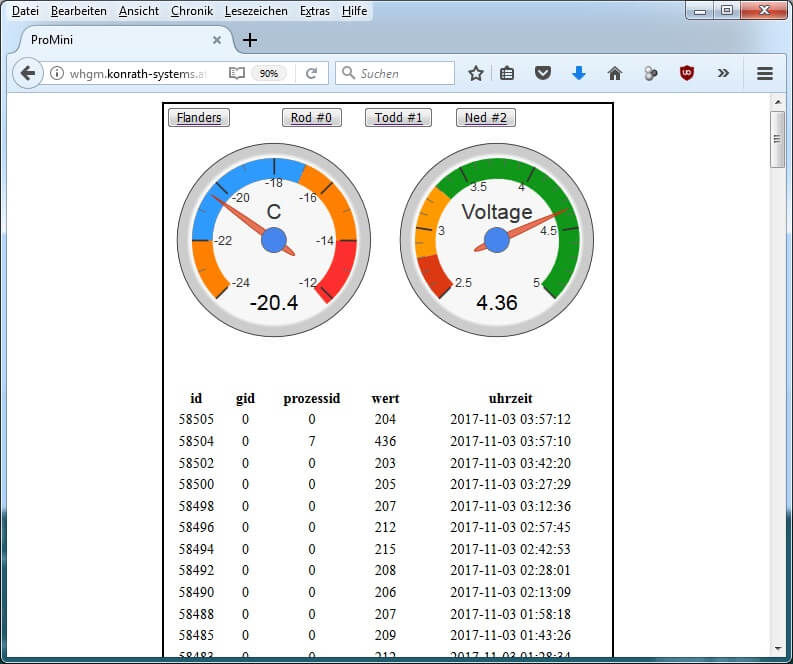The image size is (793, 664).
Task: Open the downloads arrow icon
Action: [x=578, y=73]
